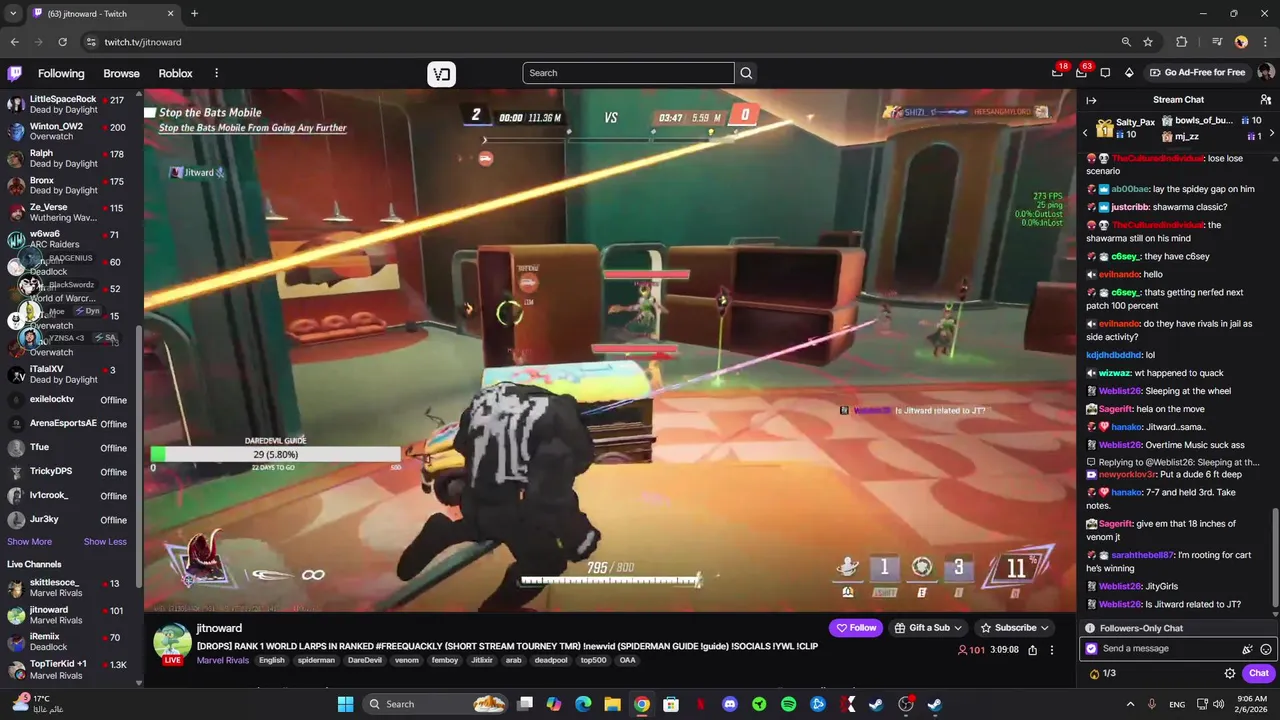The height and width of the screenshot is (720, 1280).
Task: Open the Gift a Sub dropdown
Action: coord(929,628)
